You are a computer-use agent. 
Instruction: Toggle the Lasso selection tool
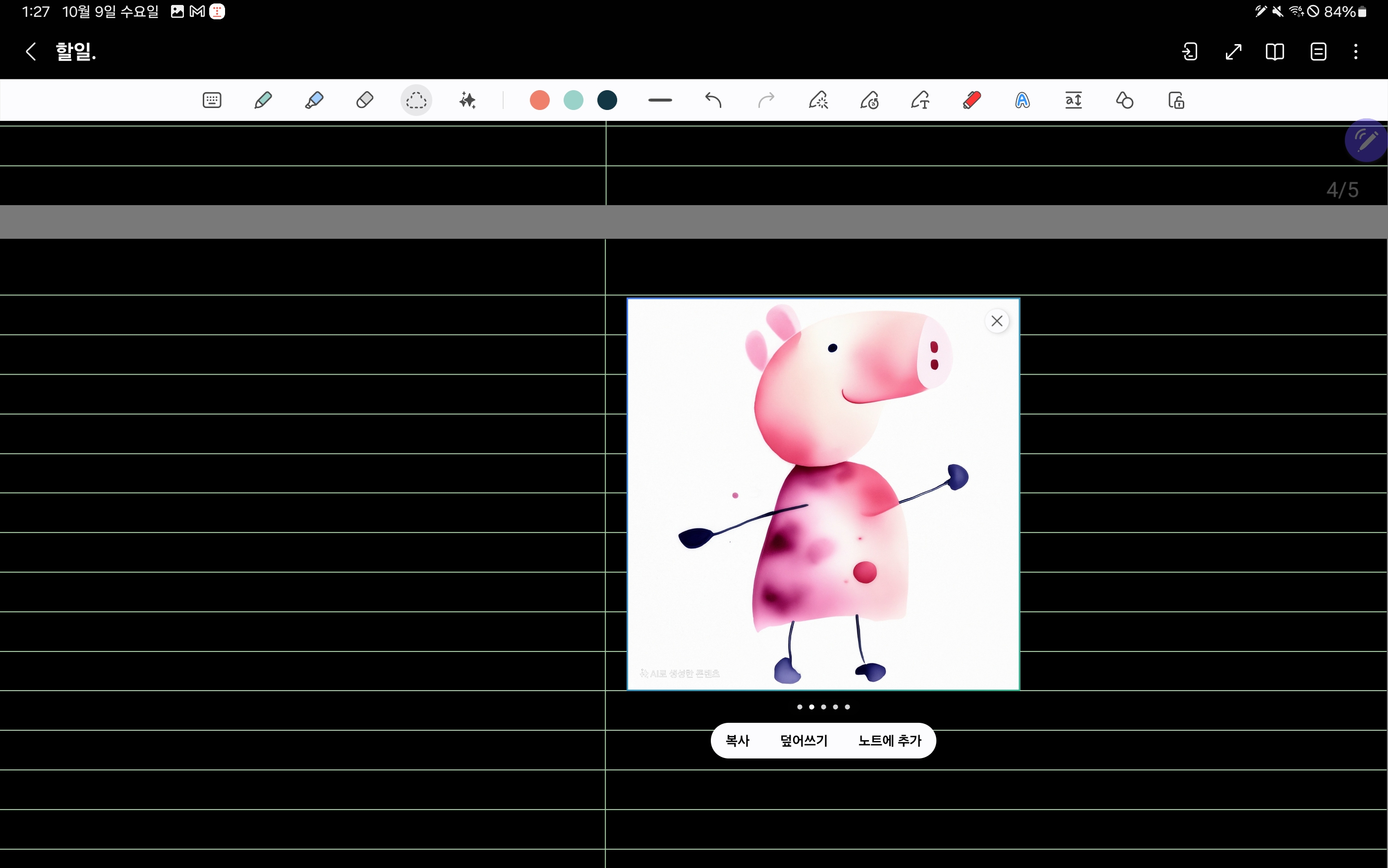coord(416,101)
